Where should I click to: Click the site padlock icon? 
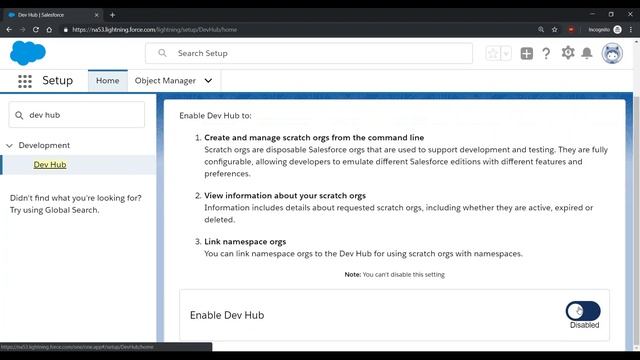[66, 29]
